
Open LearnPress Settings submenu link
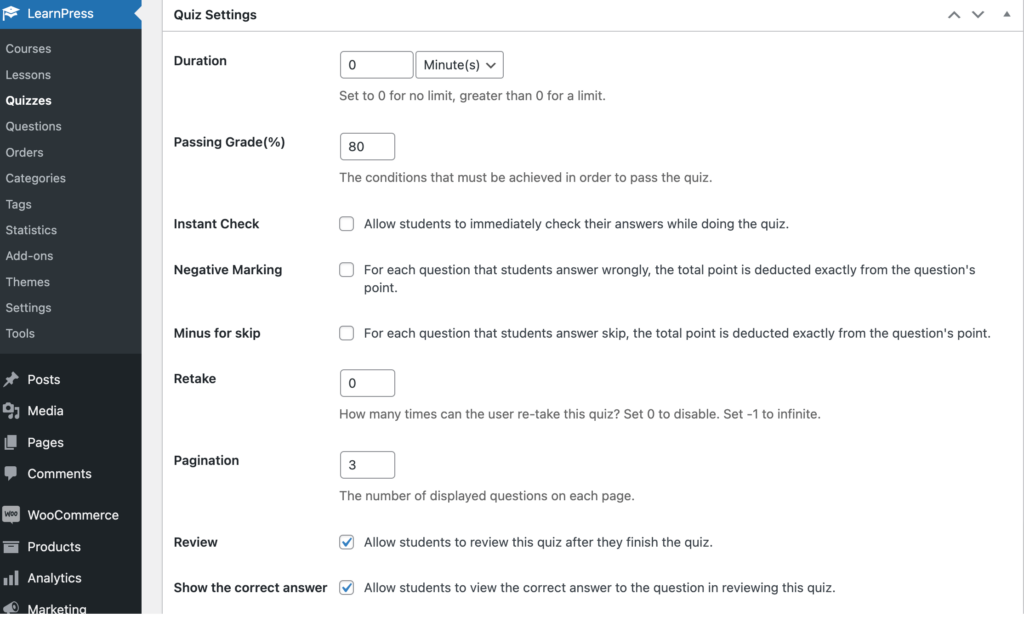pyautogui.click(x=28, y=308)
